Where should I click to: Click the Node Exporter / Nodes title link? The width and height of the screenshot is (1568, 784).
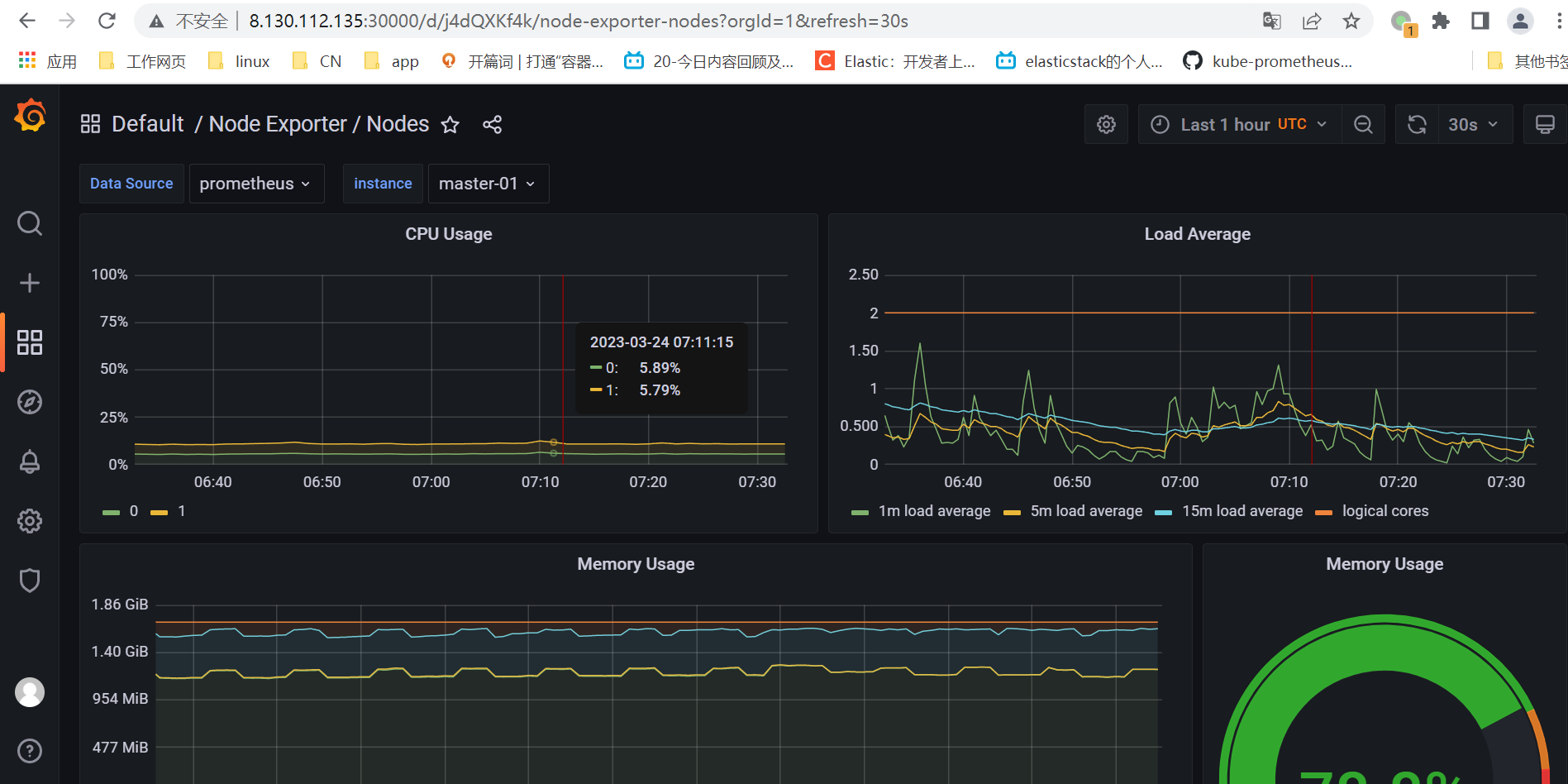coord(318,124)
